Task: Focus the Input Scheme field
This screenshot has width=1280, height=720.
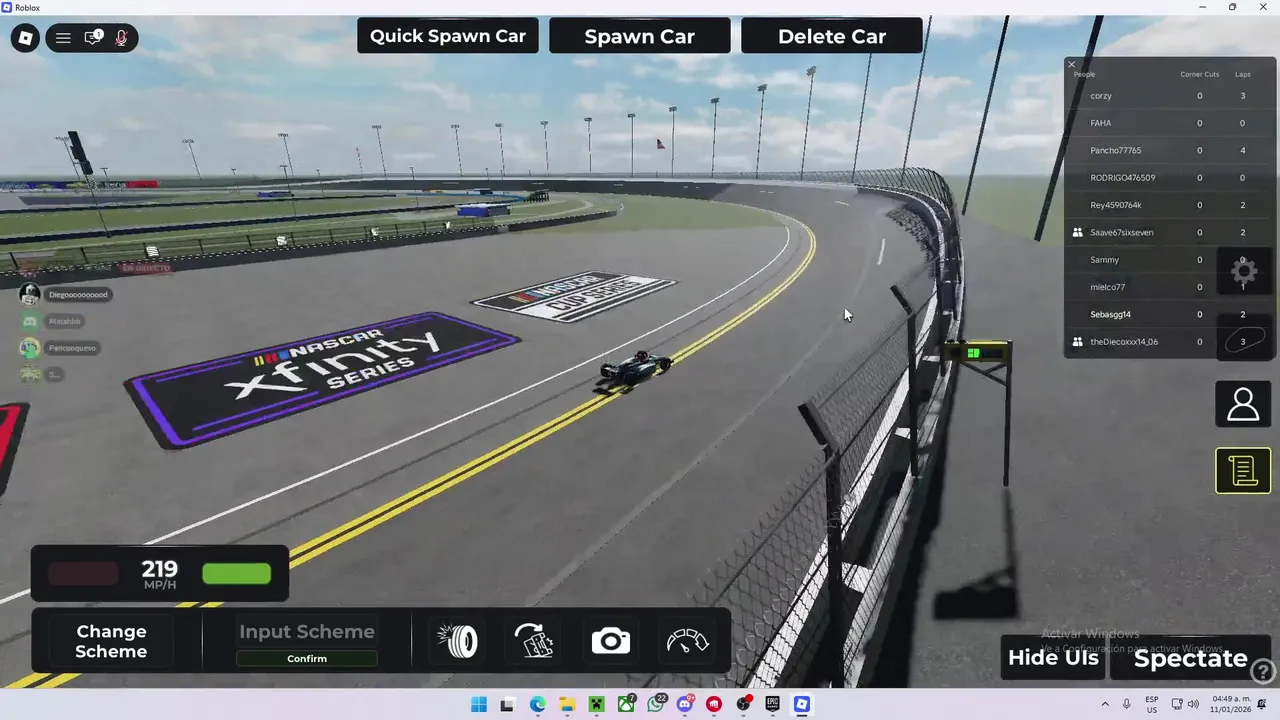Action: click(x=307, y=632)
